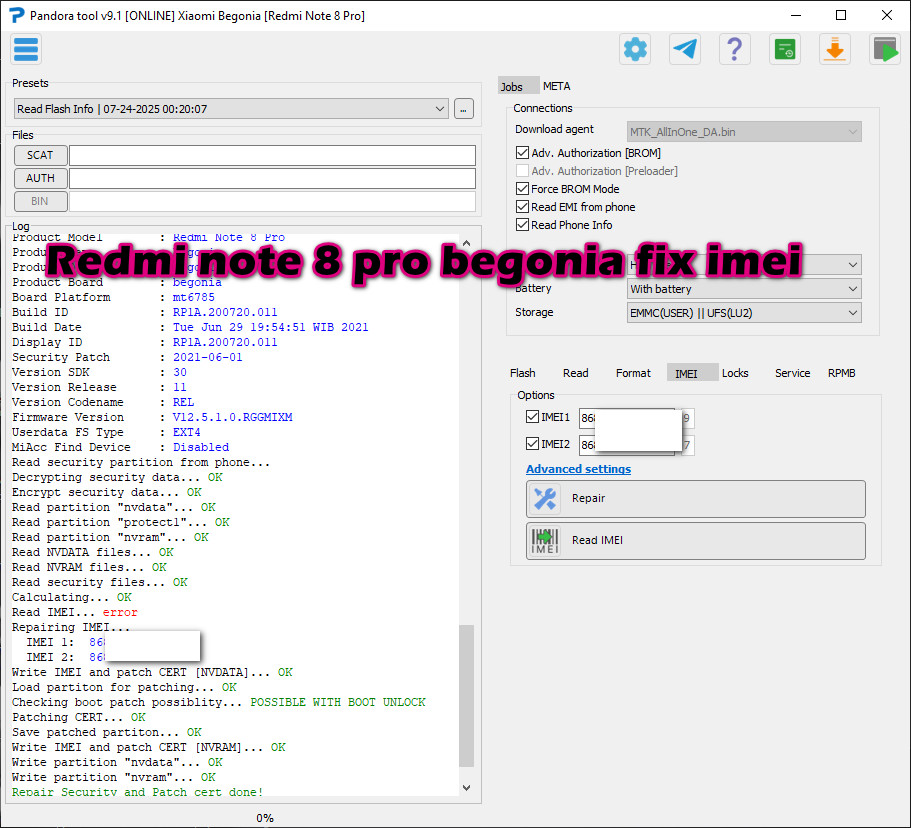This screenshot has height=828, width=911.
Task: Toggle Adv. Authorization [Preloader] checkbox
Action: [522, 171]
